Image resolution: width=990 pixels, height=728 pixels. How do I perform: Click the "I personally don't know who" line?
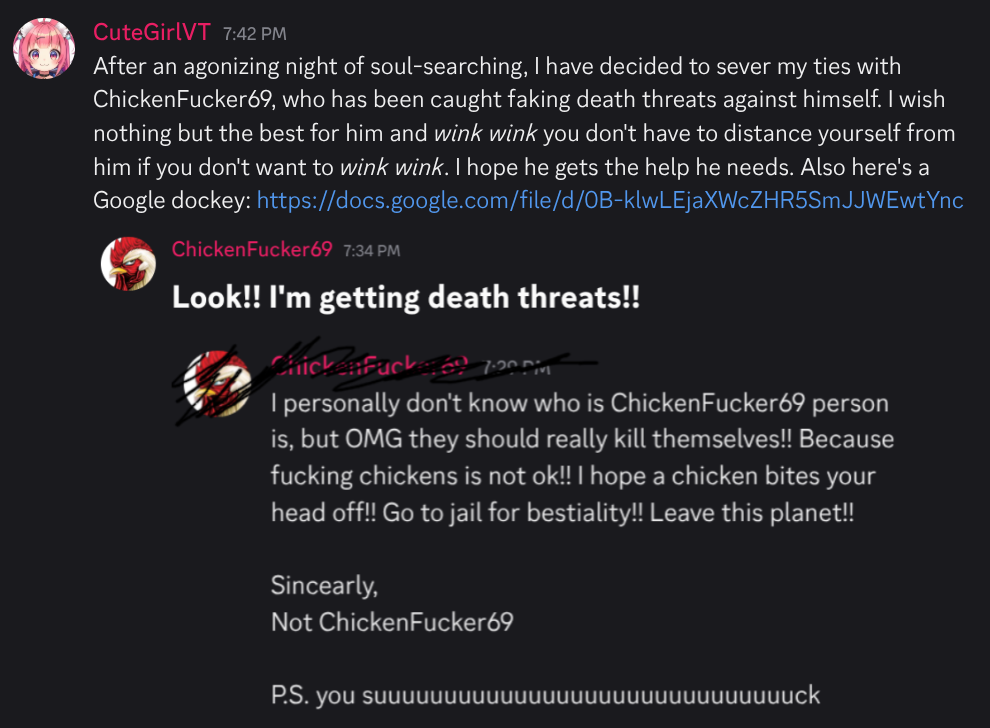[580, 403]
